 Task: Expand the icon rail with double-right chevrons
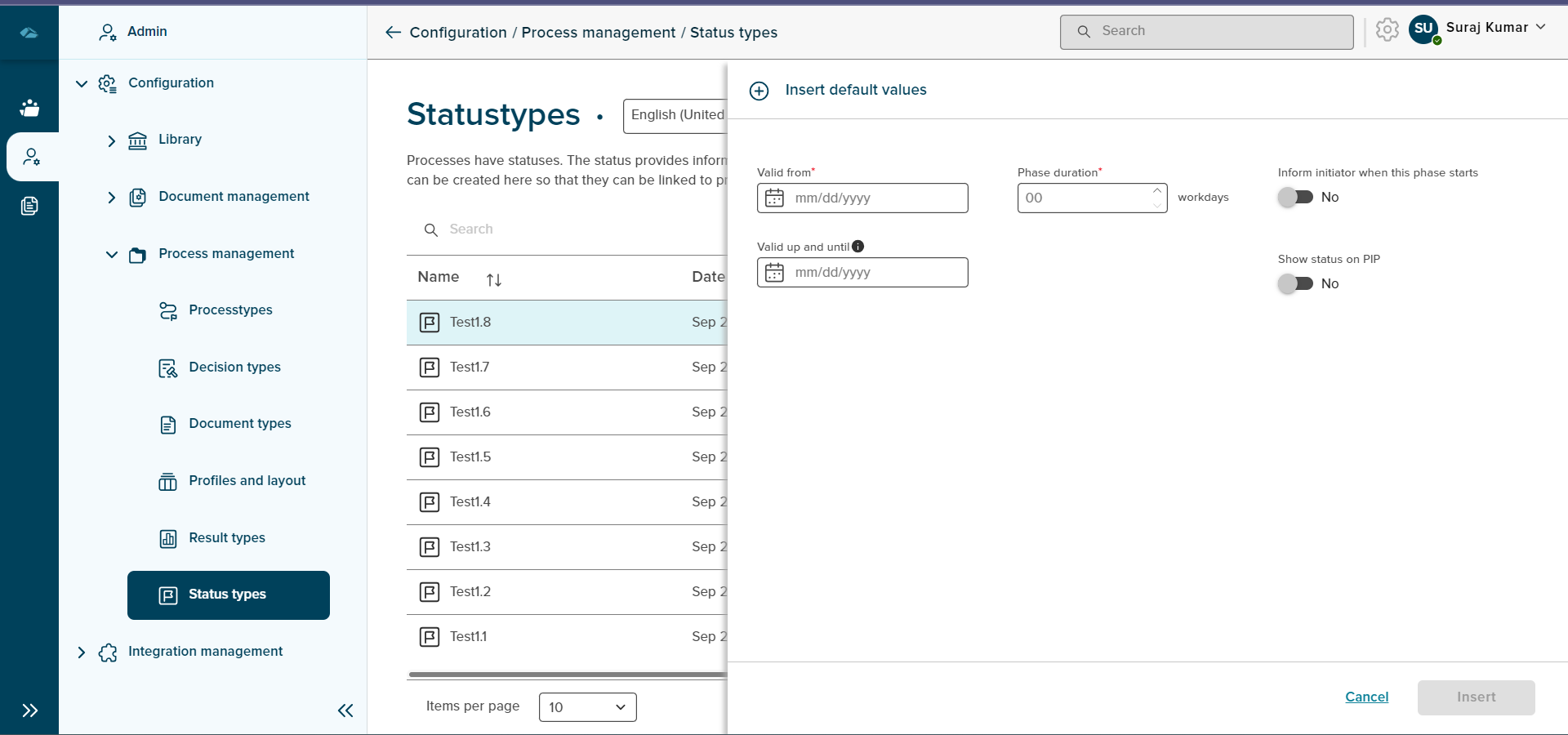[29, 710]
